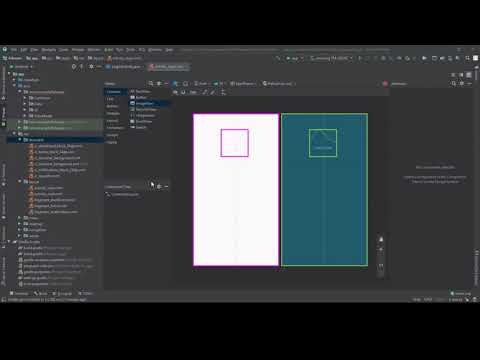480x360 pixels.
Task: Open the Logcat tool window tab
Action: [x=63, y=293]
